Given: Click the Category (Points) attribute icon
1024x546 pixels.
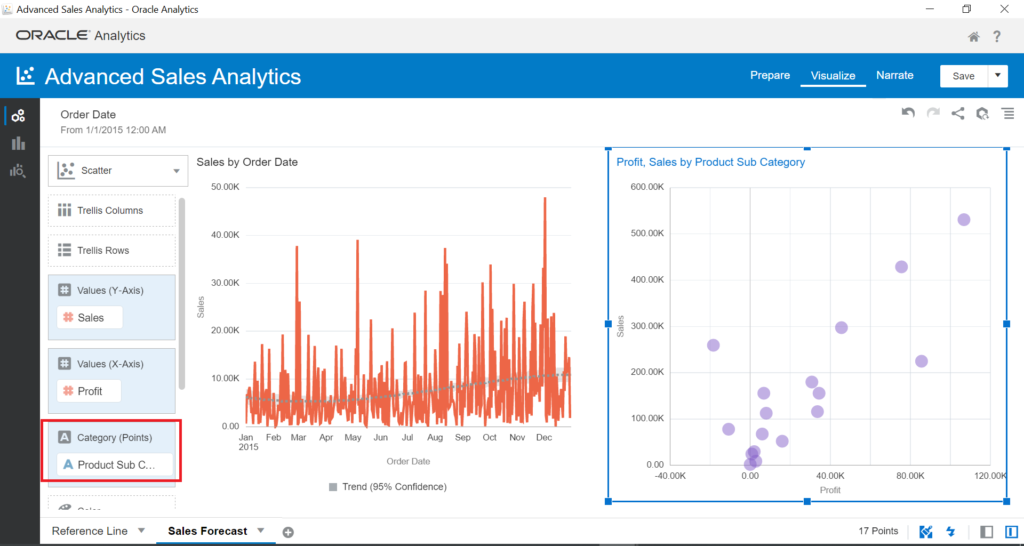Looking at the screenshot, I should (x=64, y=437).
